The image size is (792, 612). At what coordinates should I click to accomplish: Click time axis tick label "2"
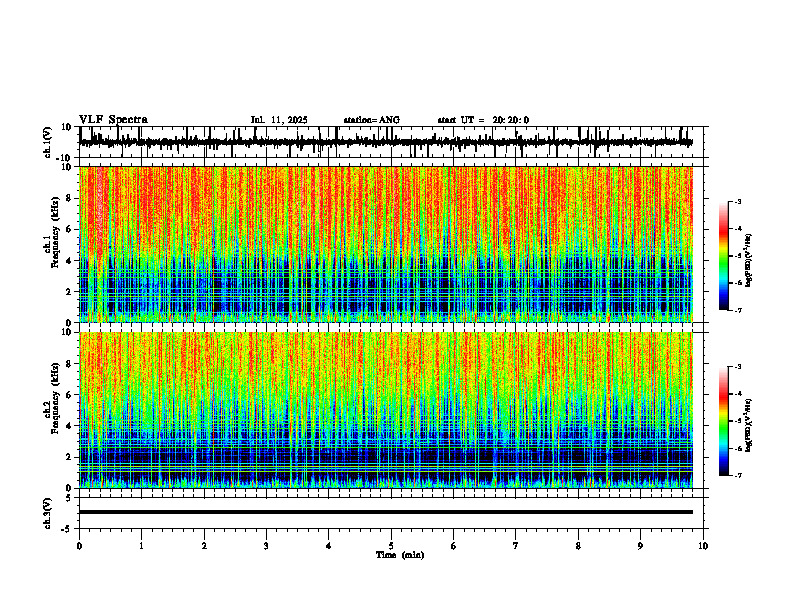coord(204,546)
